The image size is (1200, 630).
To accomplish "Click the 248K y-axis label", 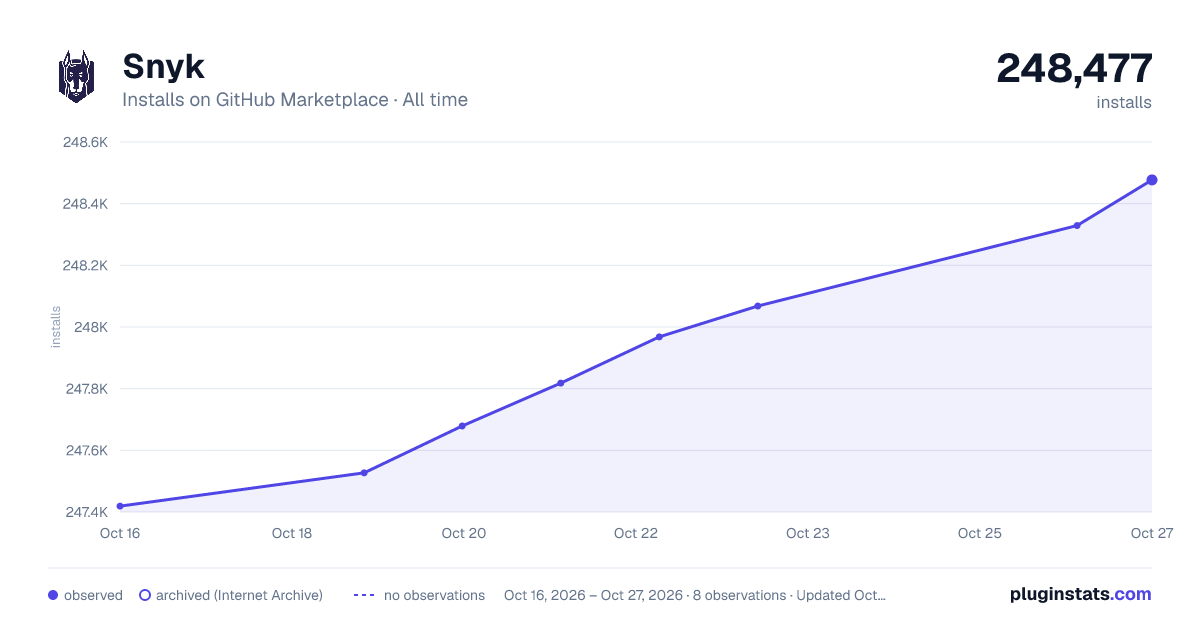I will [x=90, y=327].
